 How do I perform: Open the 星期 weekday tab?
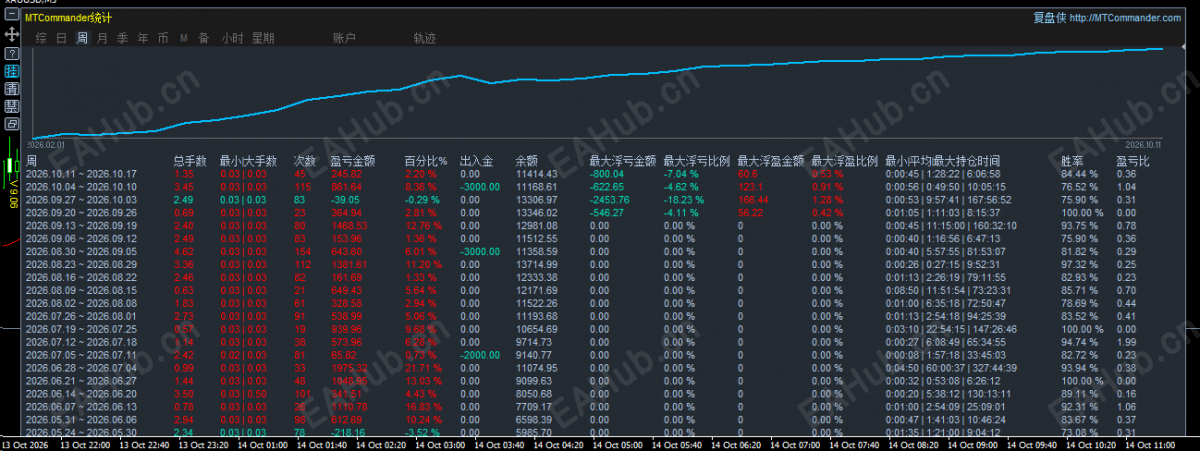pos(263,38)
